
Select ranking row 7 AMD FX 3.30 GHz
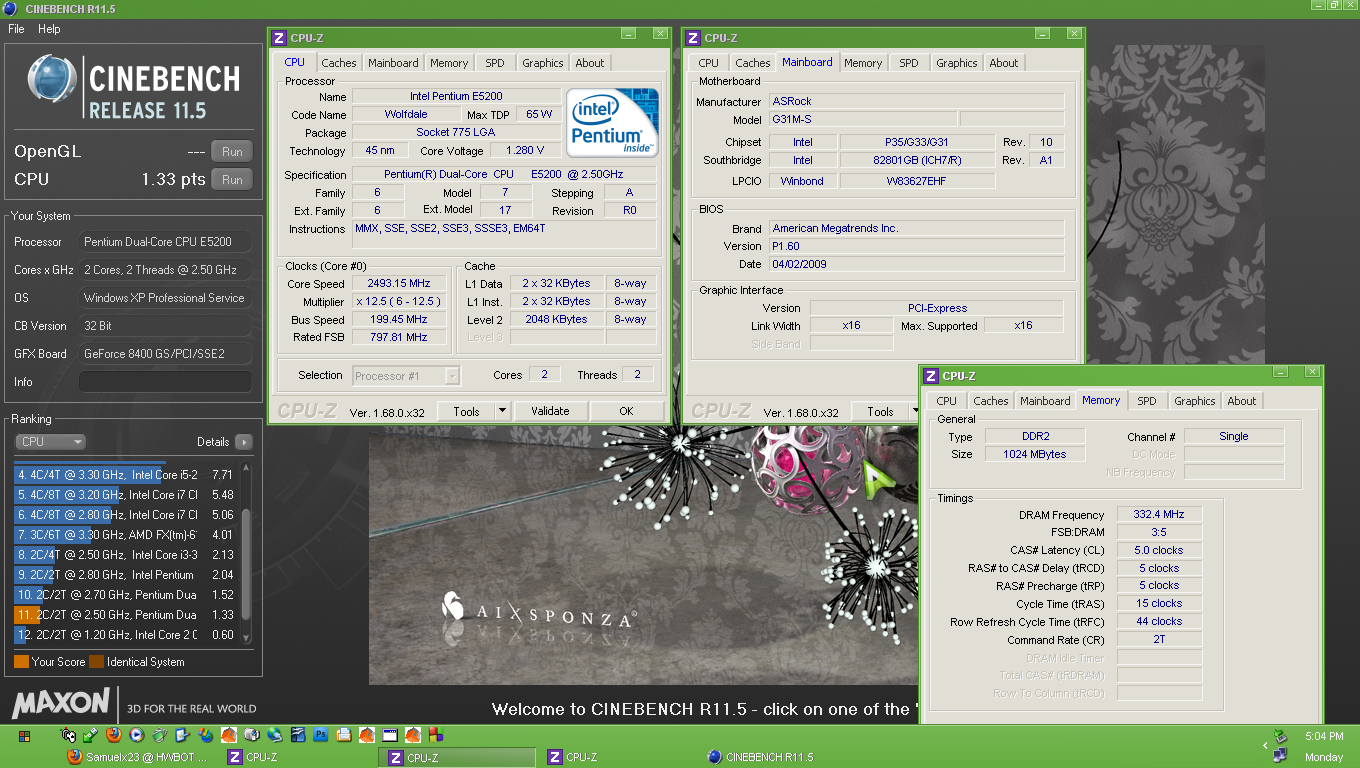point(125,535)
